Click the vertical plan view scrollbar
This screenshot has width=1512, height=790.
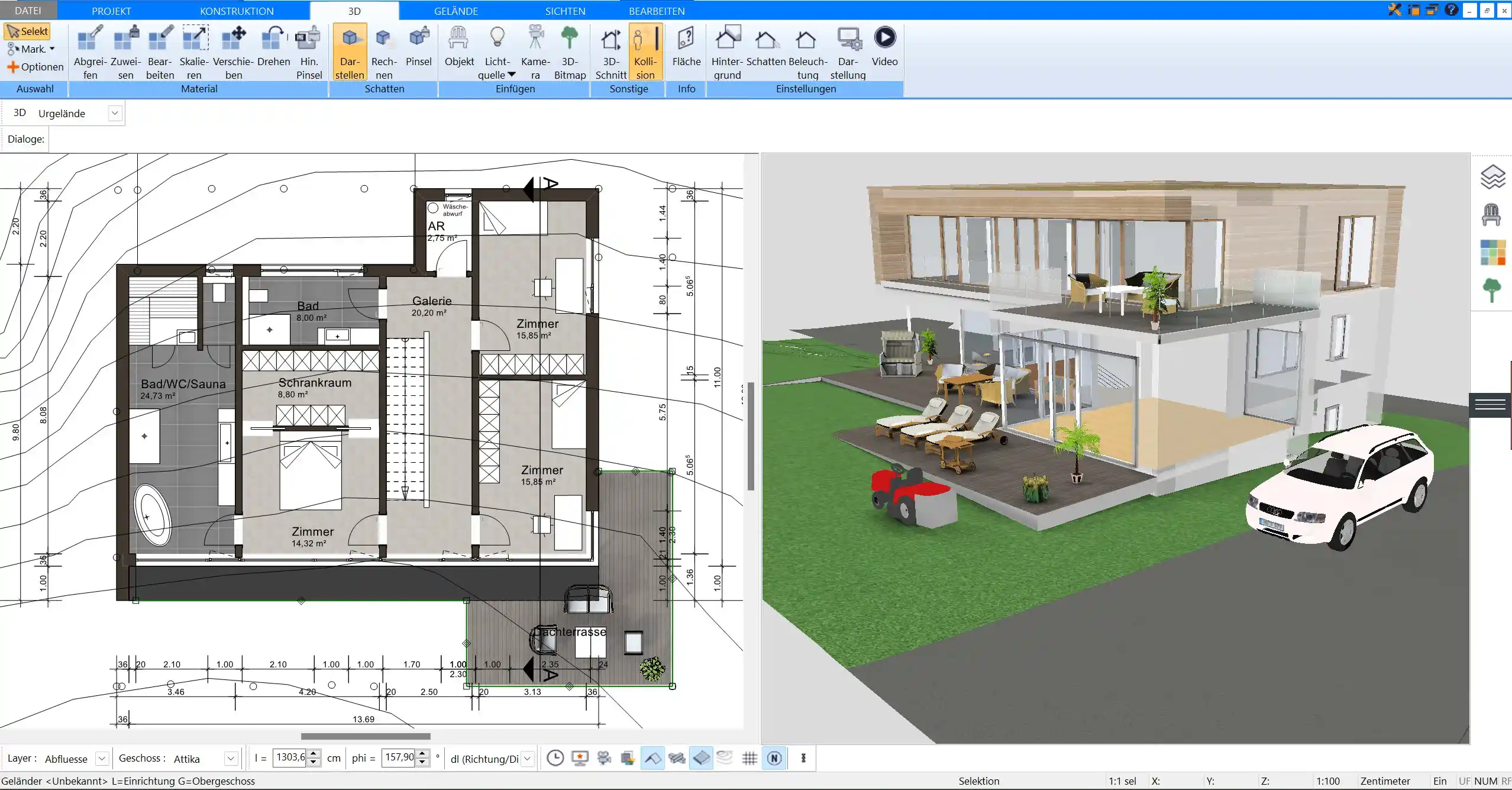[751, 436]
